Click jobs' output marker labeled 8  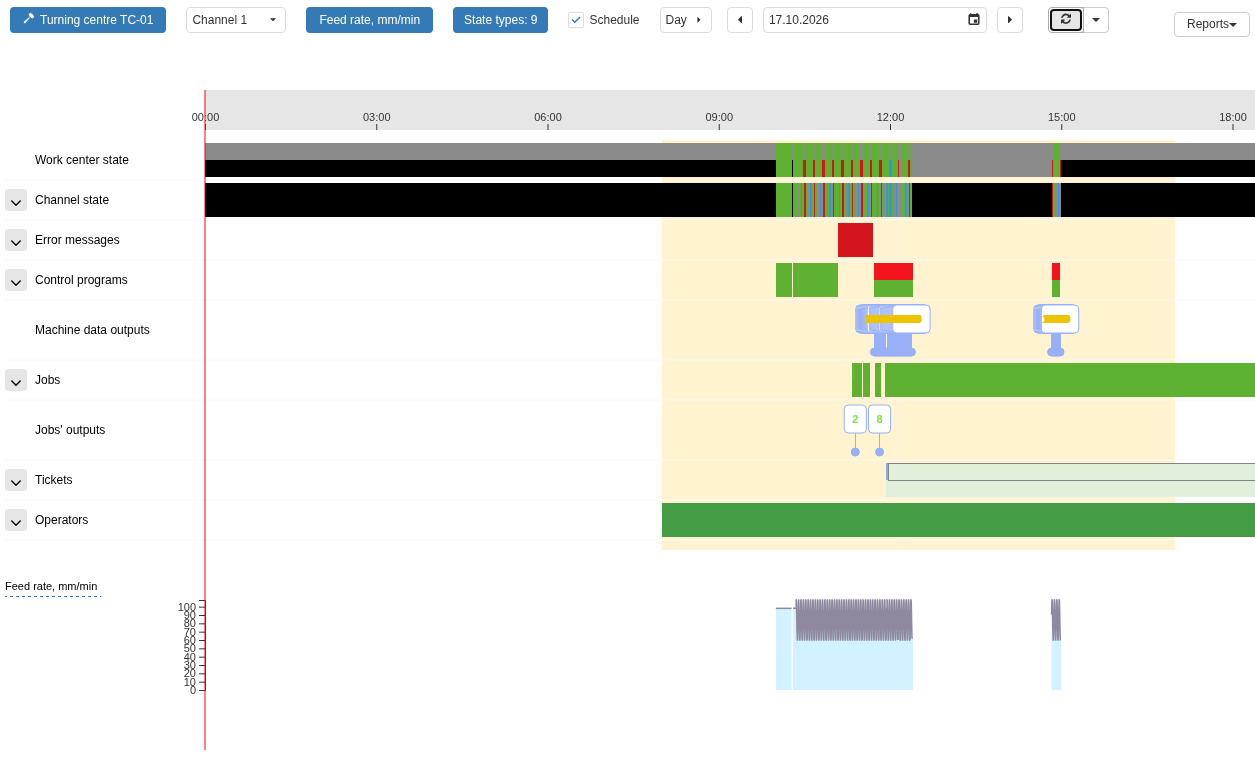pyautogui.click(x=879, y=419)
